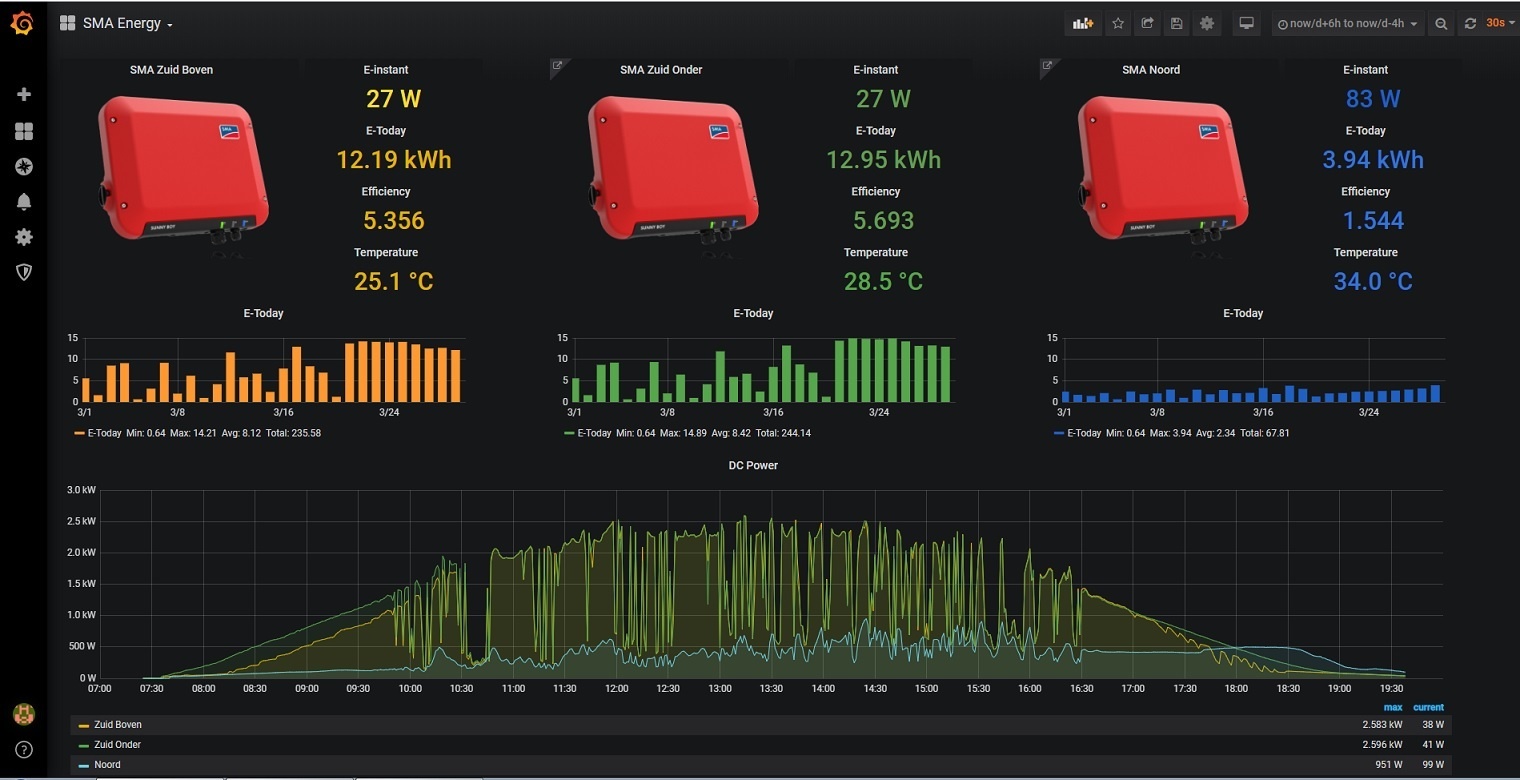Sort DC Power legend by max column
The height and width of the screenshot is (780, 1520).
(x=1393, y=707)
